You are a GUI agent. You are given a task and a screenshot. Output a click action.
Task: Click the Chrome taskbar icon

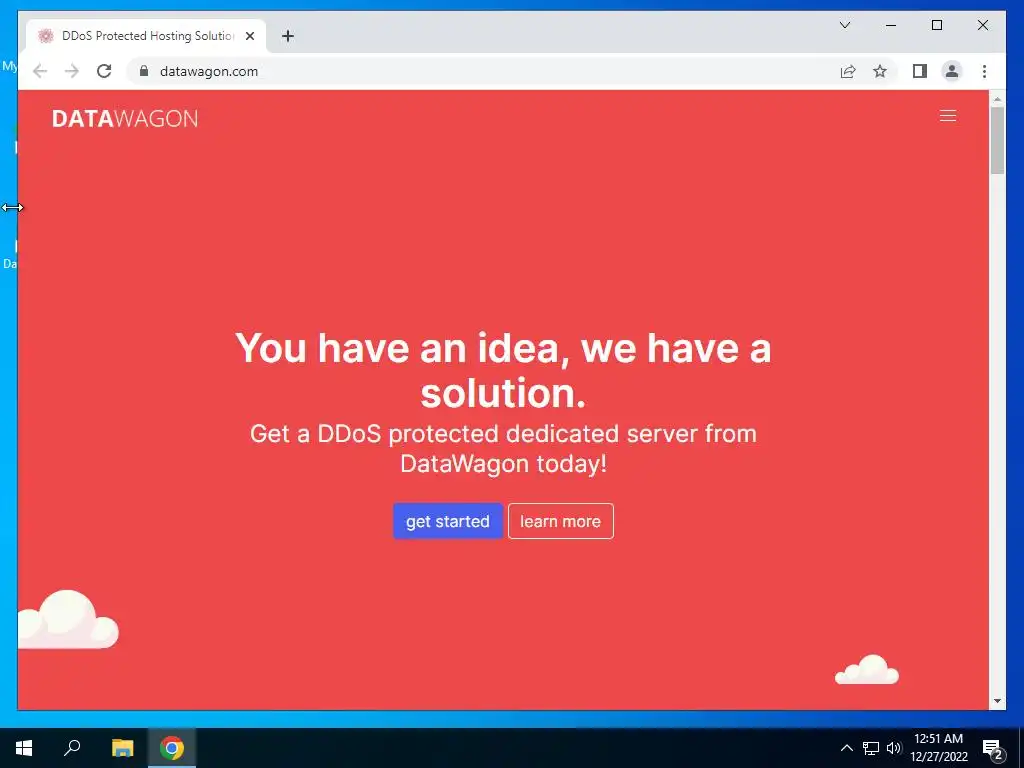coord(172,748)
